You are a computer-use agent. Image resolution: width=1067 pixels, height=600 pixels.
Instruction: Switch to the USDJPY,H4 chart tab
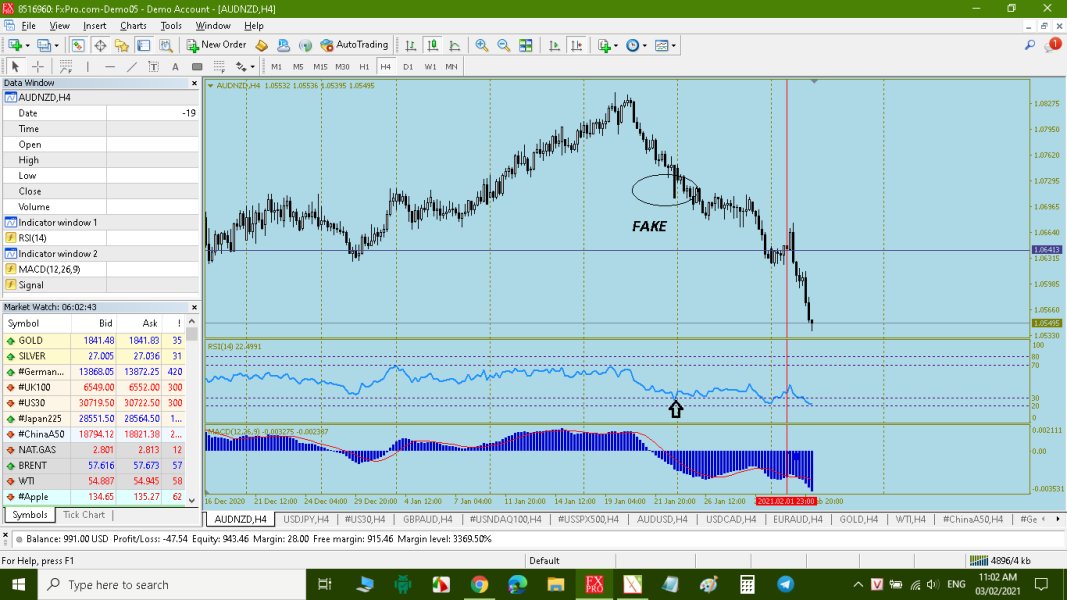tap(306, 519)
